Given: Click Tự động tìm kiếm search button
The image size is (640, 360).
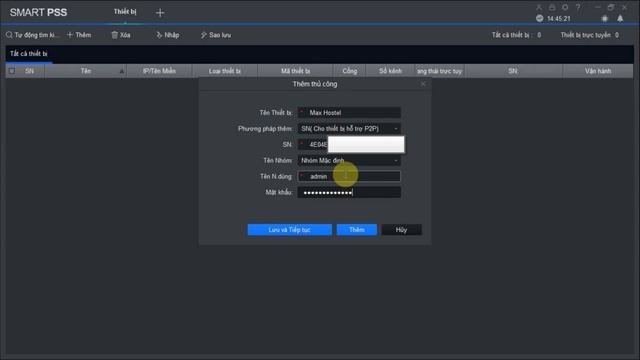Looking at the screenshot, I should pos(32,35).
